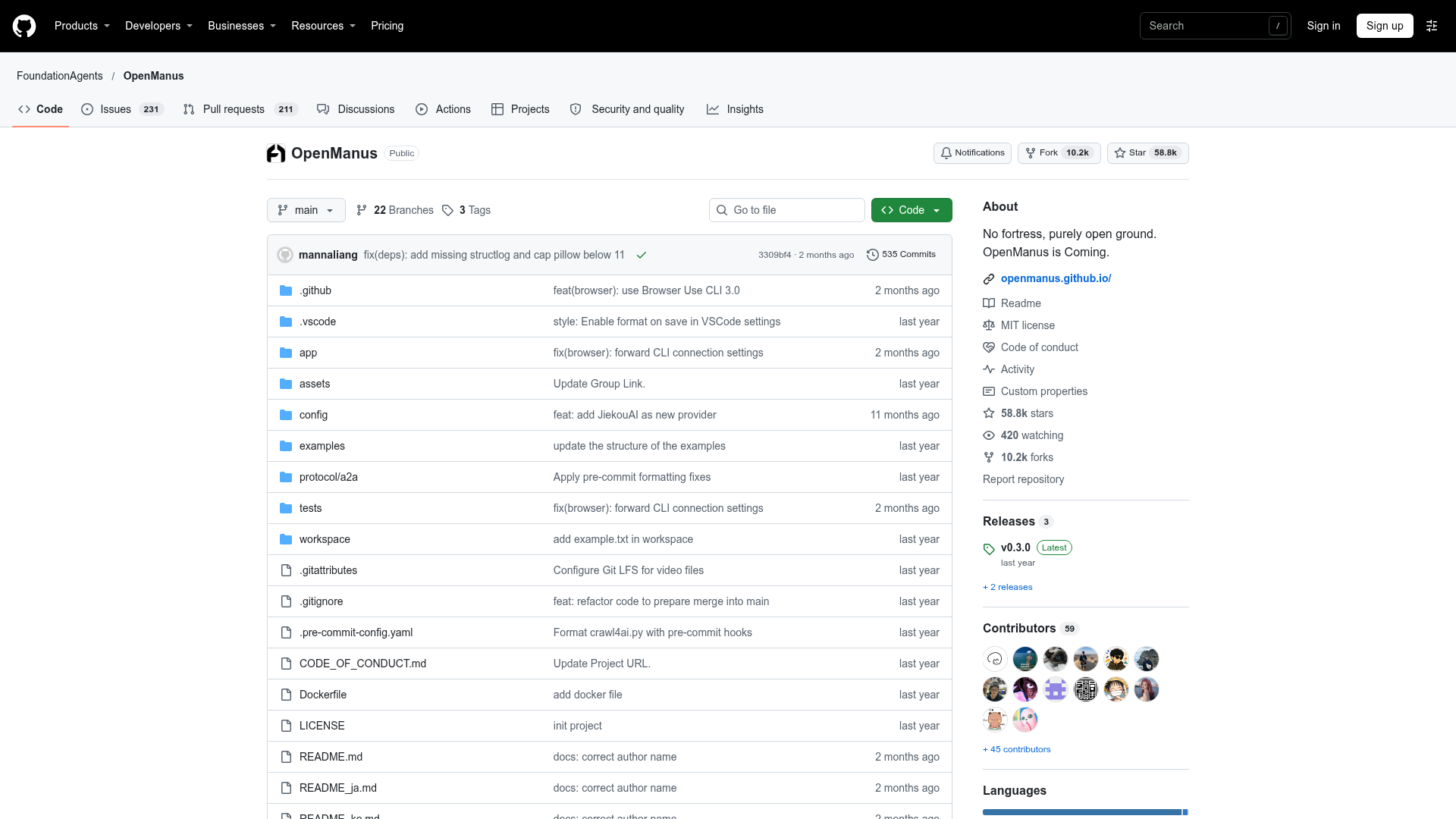Screen dimensions: 1456x819
Task: Click the Go to file input
Action: [787, 210]
